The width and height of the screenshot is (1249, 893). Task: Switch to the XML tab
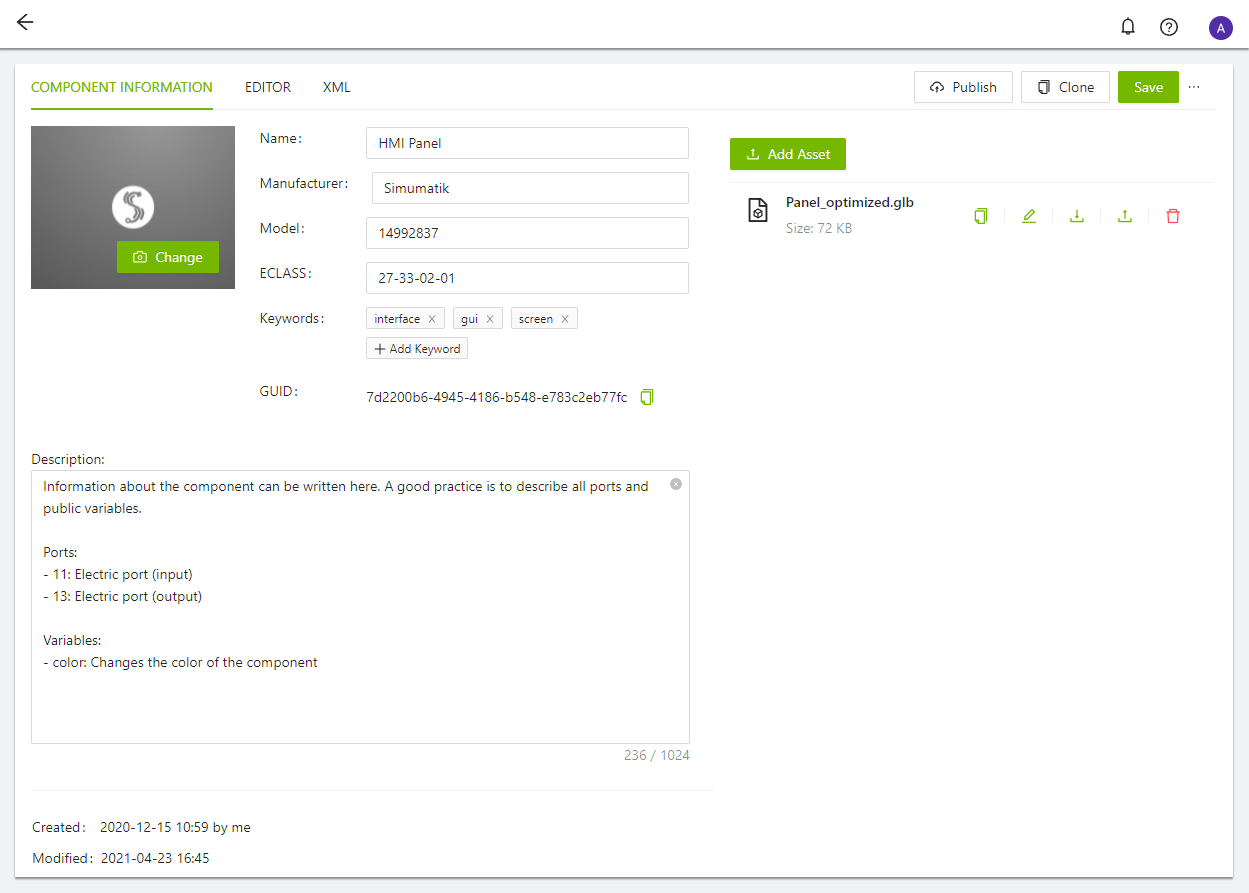tap(337, 87)
